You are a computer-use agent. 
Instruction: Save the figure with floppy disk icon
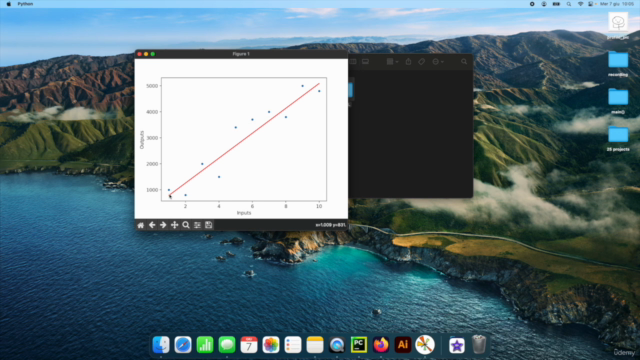[x=209, y=225]
